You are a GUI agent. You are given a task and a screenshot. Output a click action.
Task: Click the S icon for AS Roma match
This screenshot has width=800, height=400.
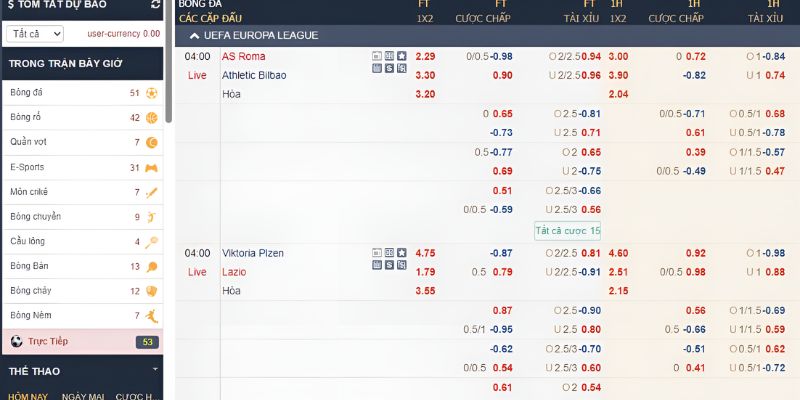pyautogui.click(x=389, y=68)
